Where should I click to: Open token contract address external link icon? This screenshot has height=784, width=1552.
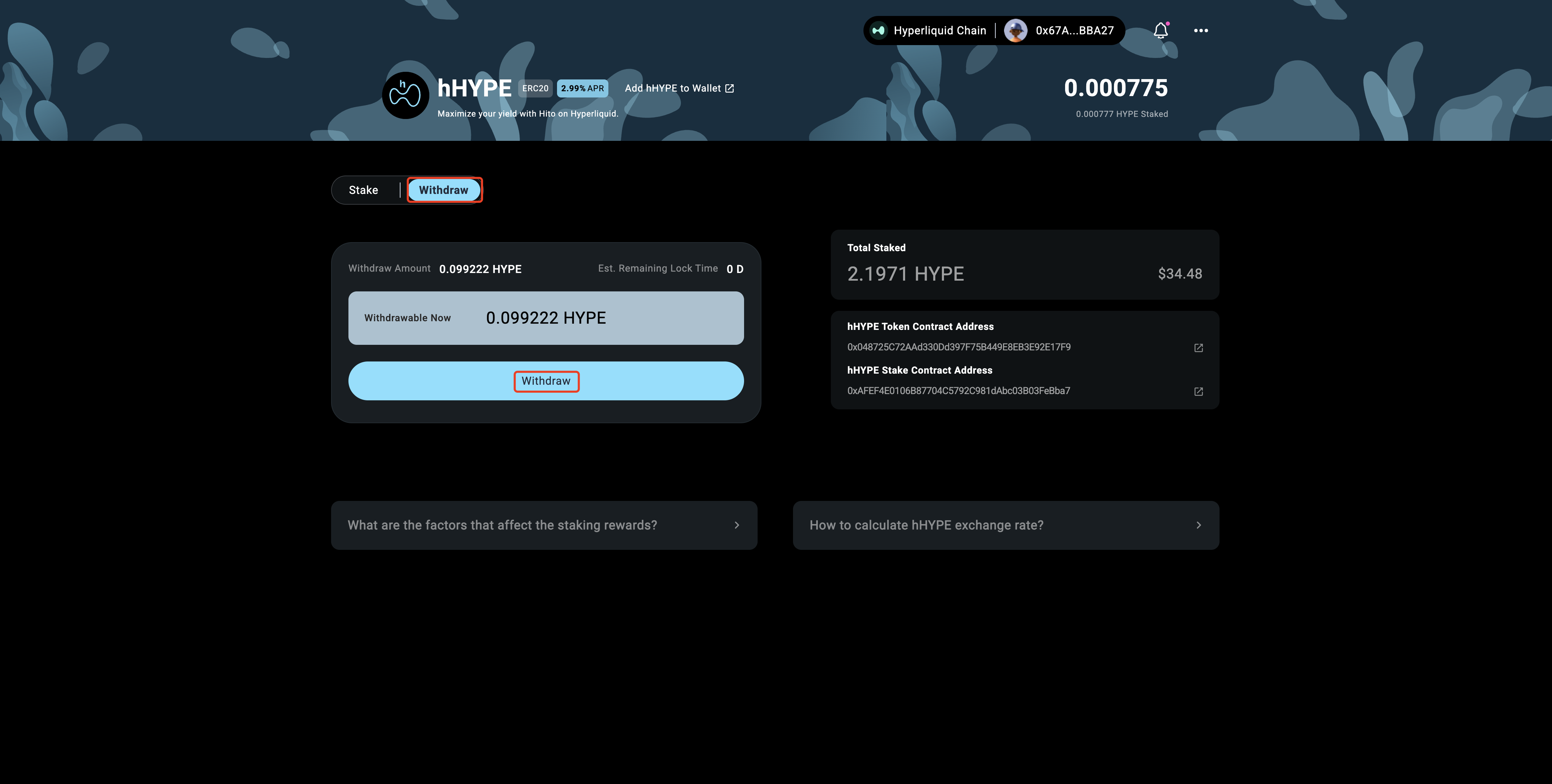pos(1198,348)
